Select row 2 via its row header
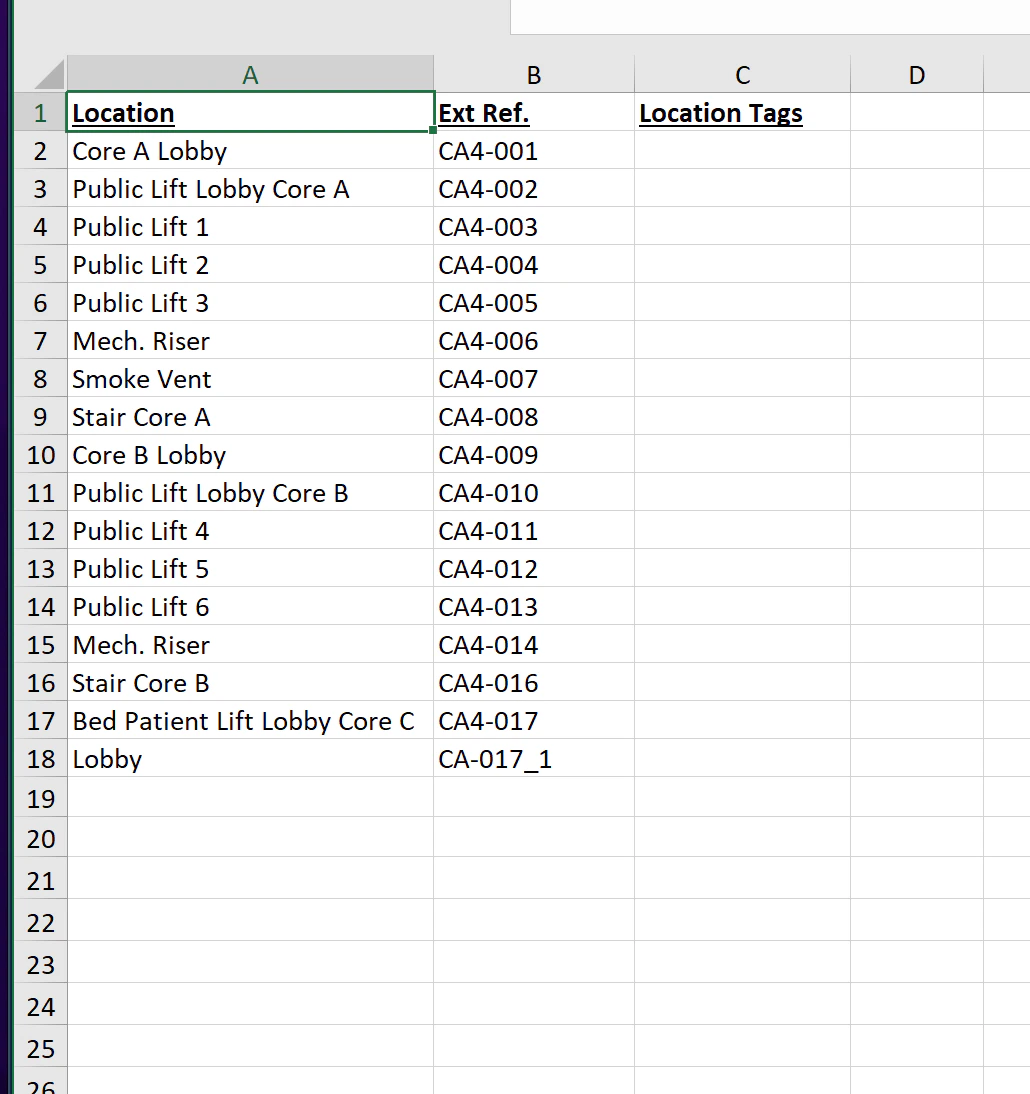Screen dimensions: 1030x1094 pos(40,150)
